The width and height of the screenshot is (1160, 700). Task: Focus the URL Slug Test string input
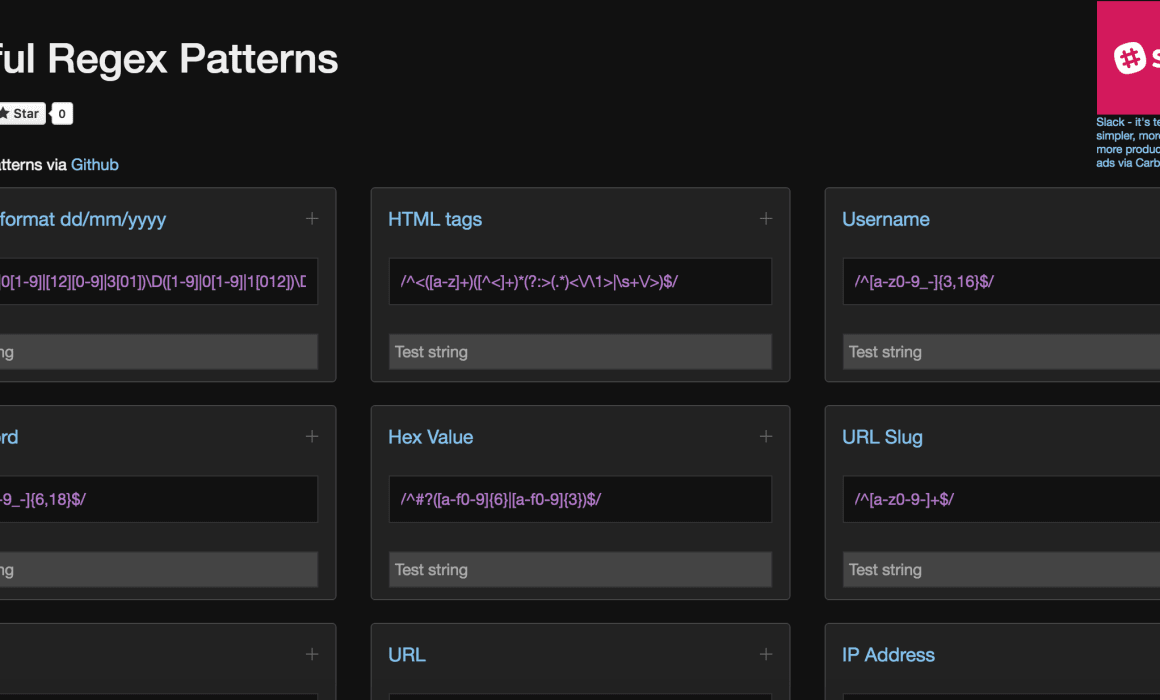[1002, 569]
